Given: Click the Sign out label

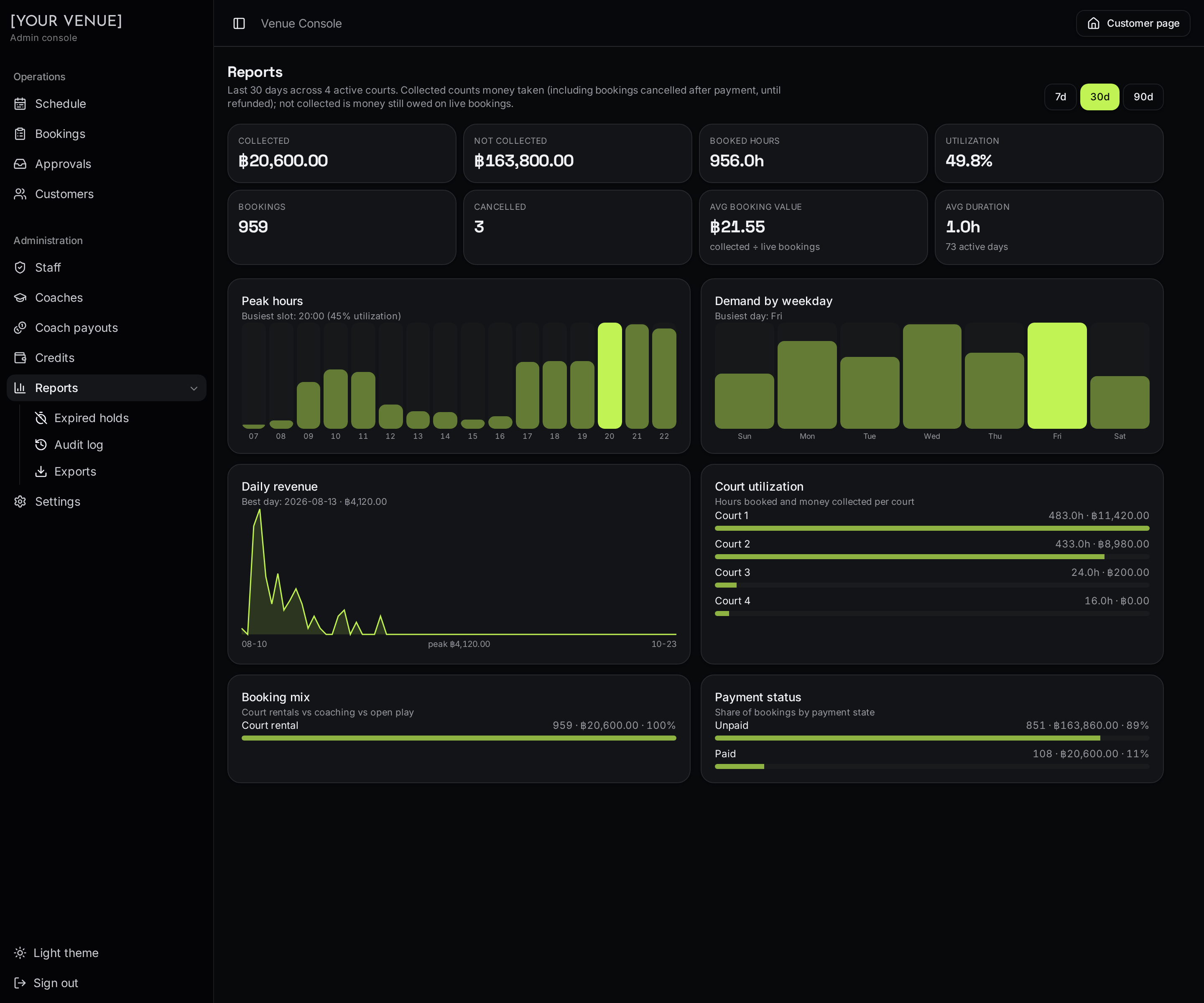Looking at the screenshot, I should (56, 983).
